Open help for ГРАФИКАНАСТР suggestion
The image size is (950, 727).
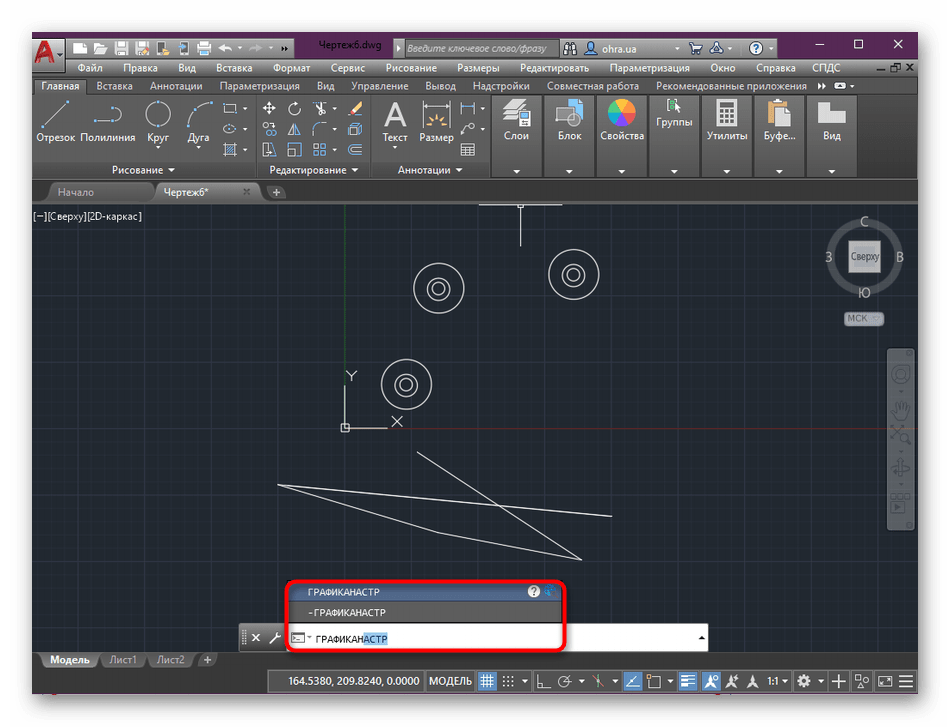[x=533, y=592]
